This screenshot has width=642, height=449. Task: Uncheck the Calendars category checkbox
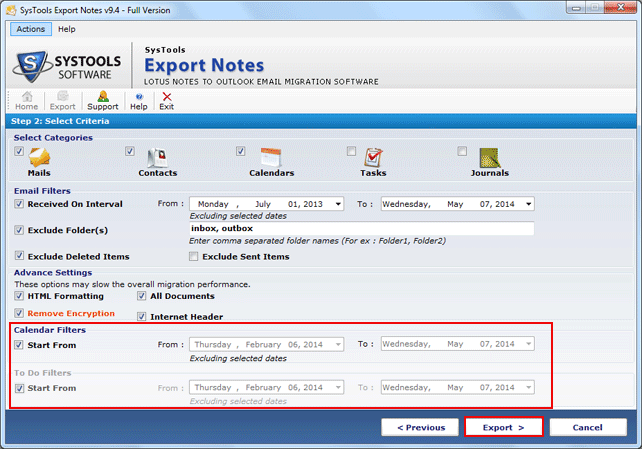240,151
